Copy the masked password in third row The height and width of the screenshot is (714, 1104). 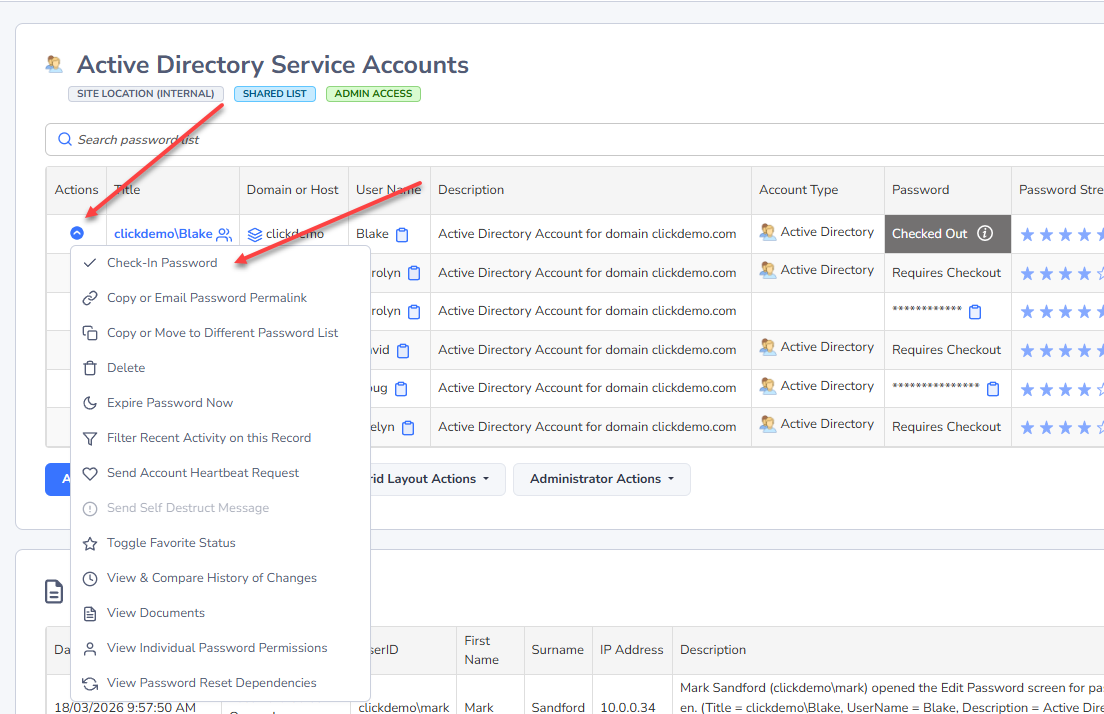(975, 312)
